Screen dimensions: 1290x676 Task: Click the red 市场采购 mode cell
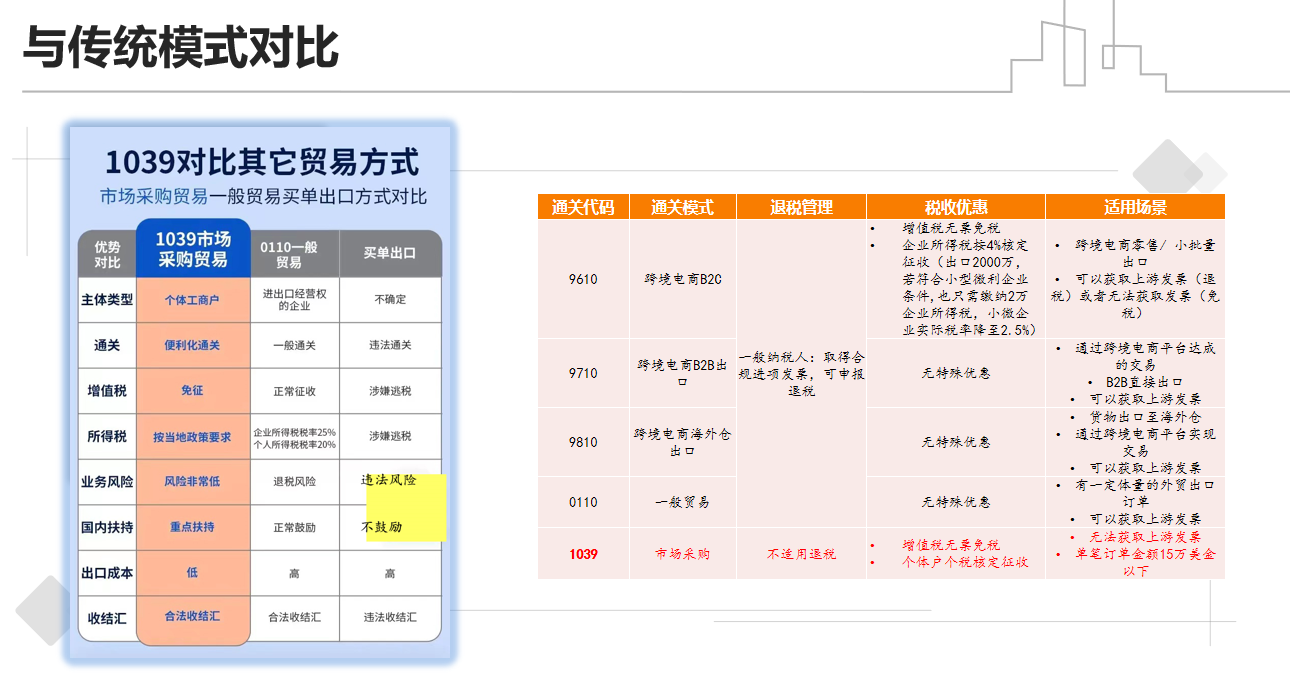point(682,553)
